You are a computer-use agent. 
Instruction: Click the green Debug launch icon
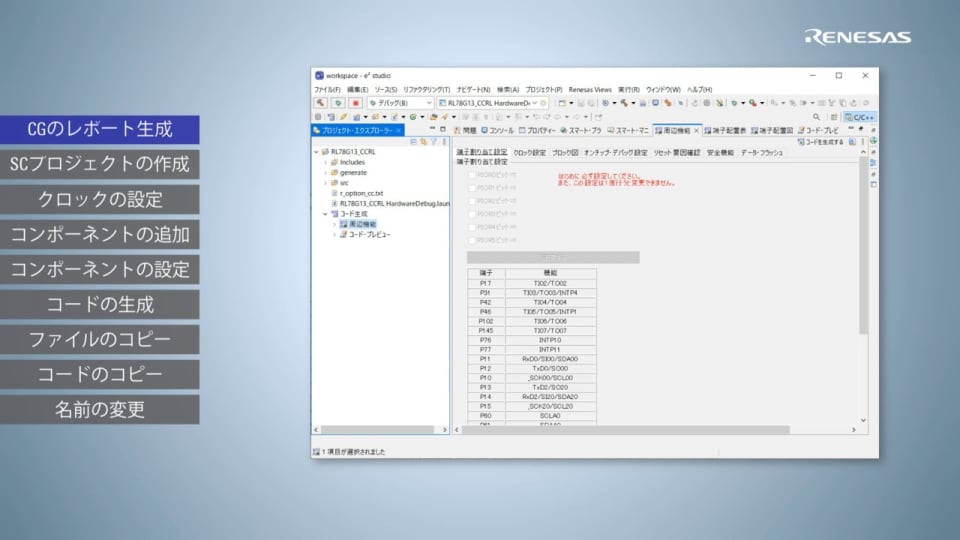click(x=337, y=103)
